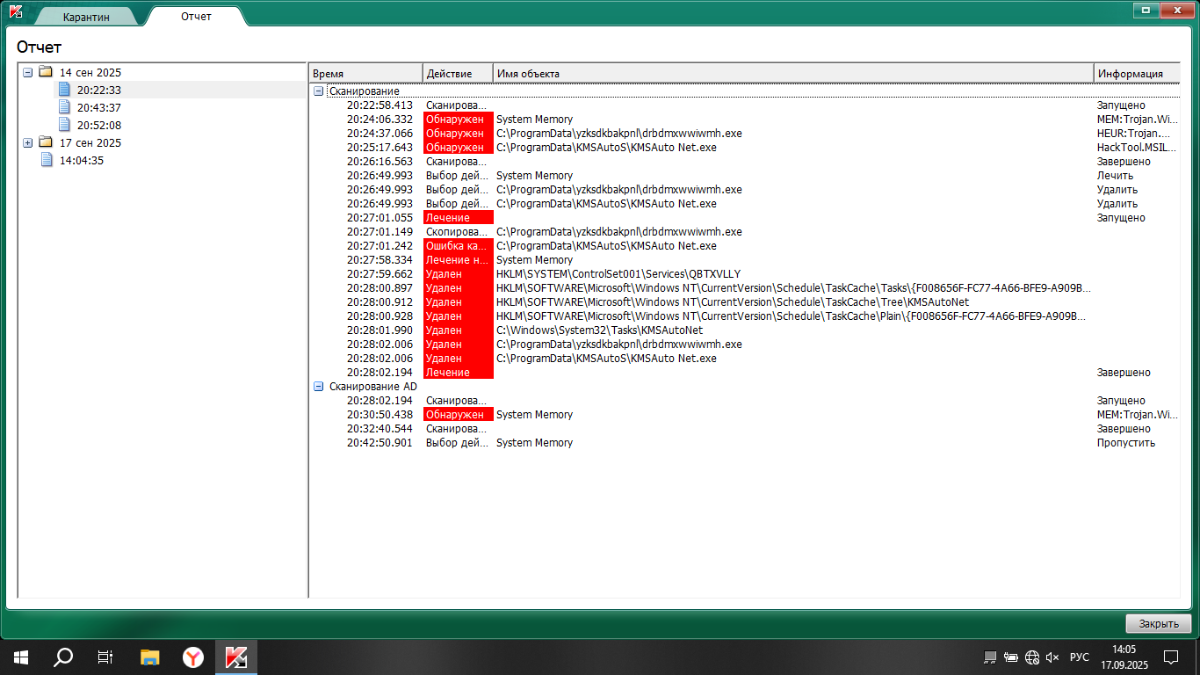Viewport: 1200px width, 675px height.
Task: Sort by the Действие column header
Action: click(x=458, y=73)
